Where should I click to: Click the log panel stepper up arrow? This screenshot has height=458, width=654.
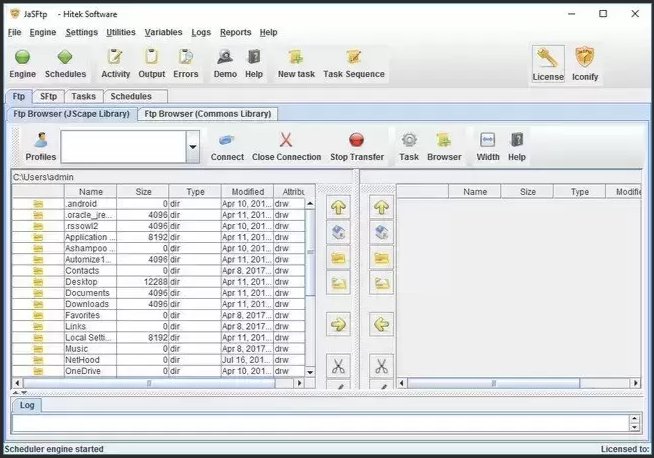(634, 419)
